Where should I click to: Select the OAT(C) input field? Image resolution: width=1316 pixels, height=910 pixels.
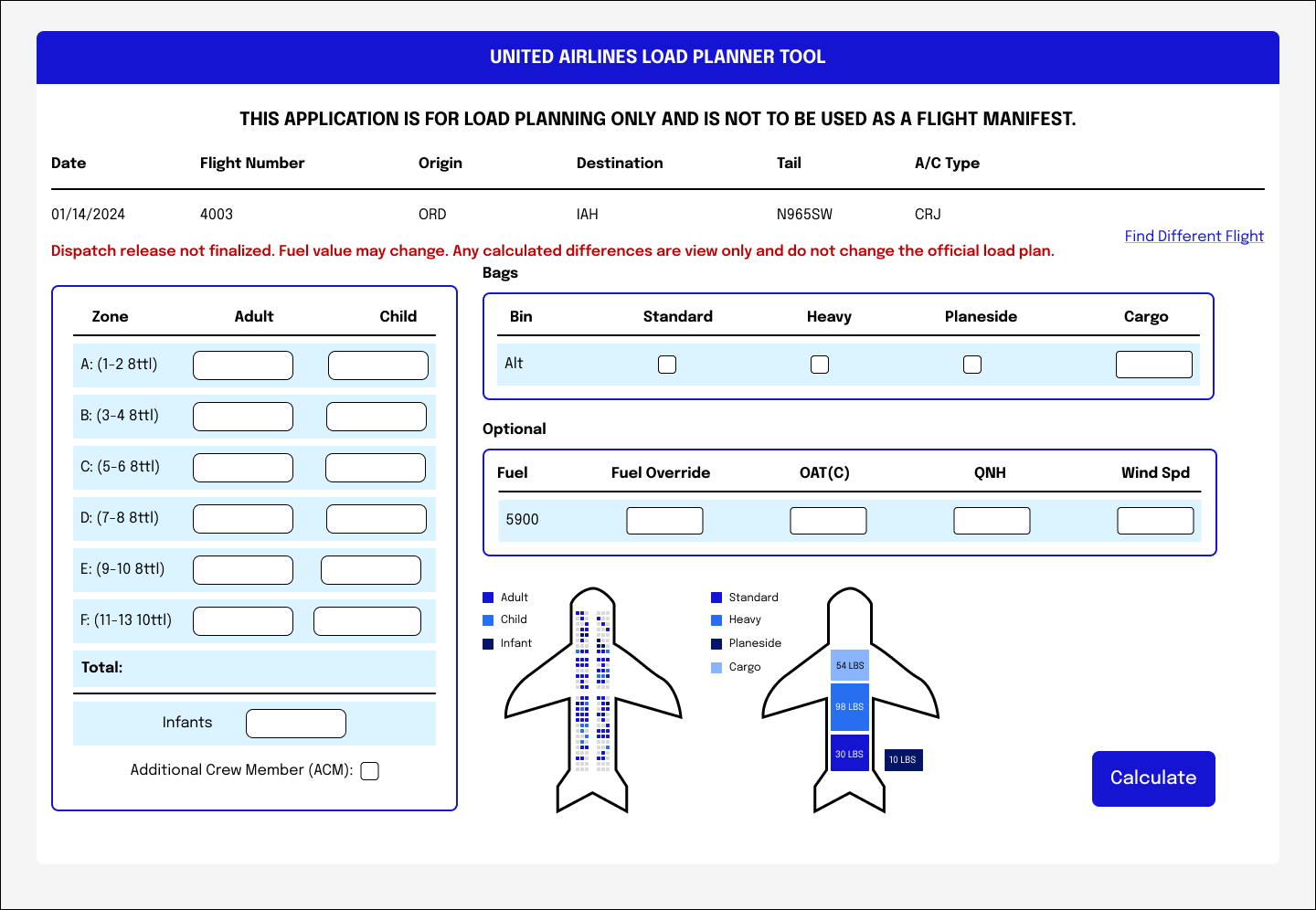point(828,521)
